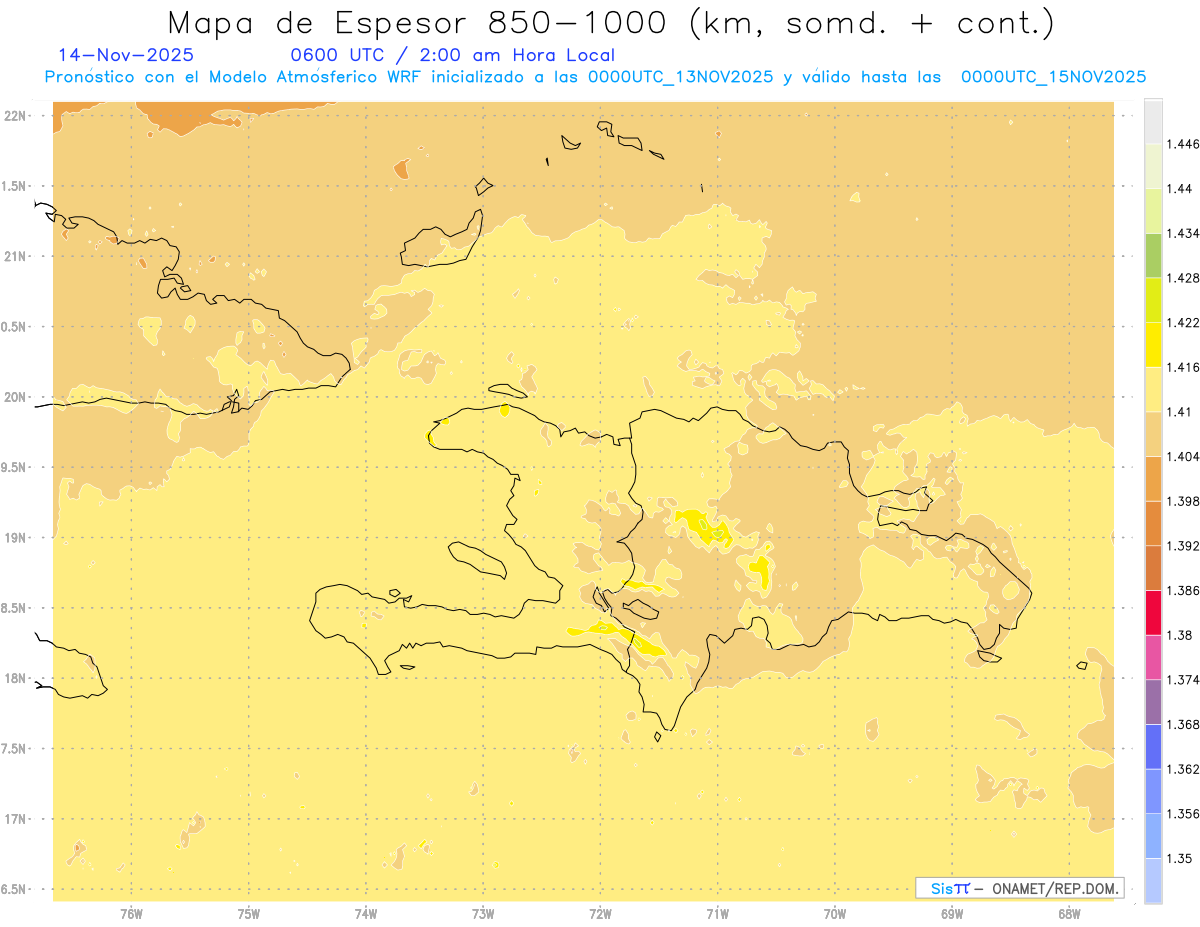
Task: Click the longitude label '75W'
Action: (x=249, y=914)
